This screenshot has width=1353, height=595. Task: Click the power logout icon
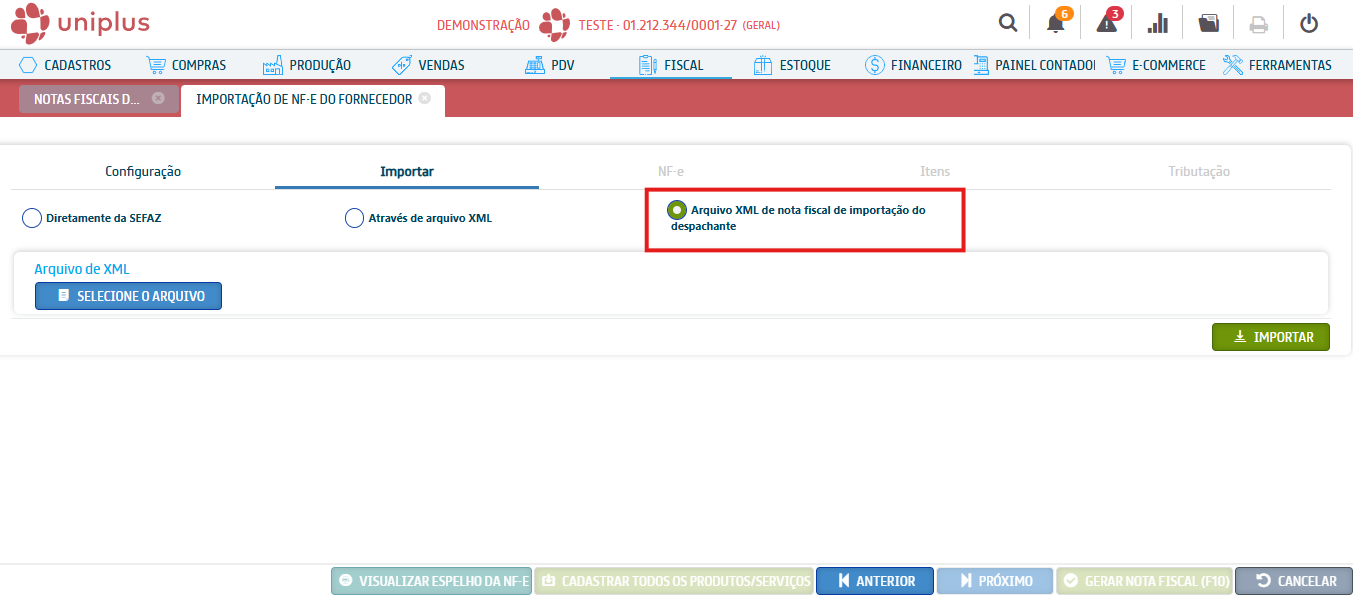coord(1309,23)
